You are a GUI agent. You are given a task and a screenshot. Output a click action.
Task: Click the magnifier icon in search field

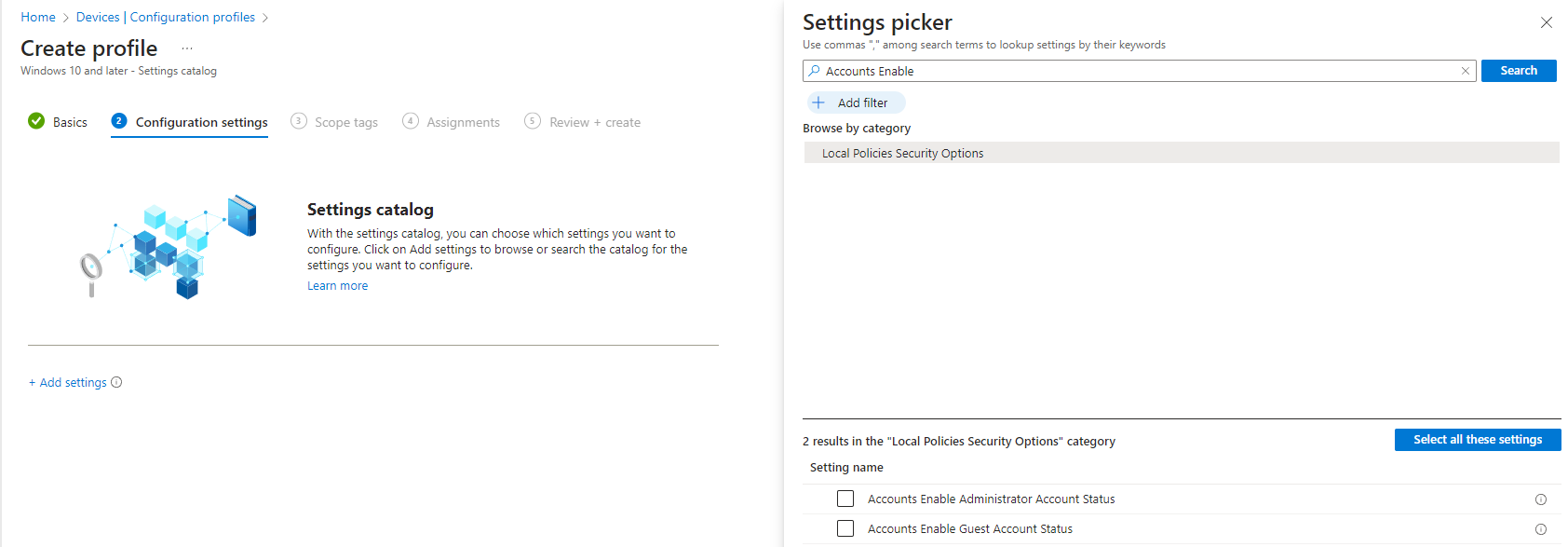pyautogui.click(x=815, y=71)
